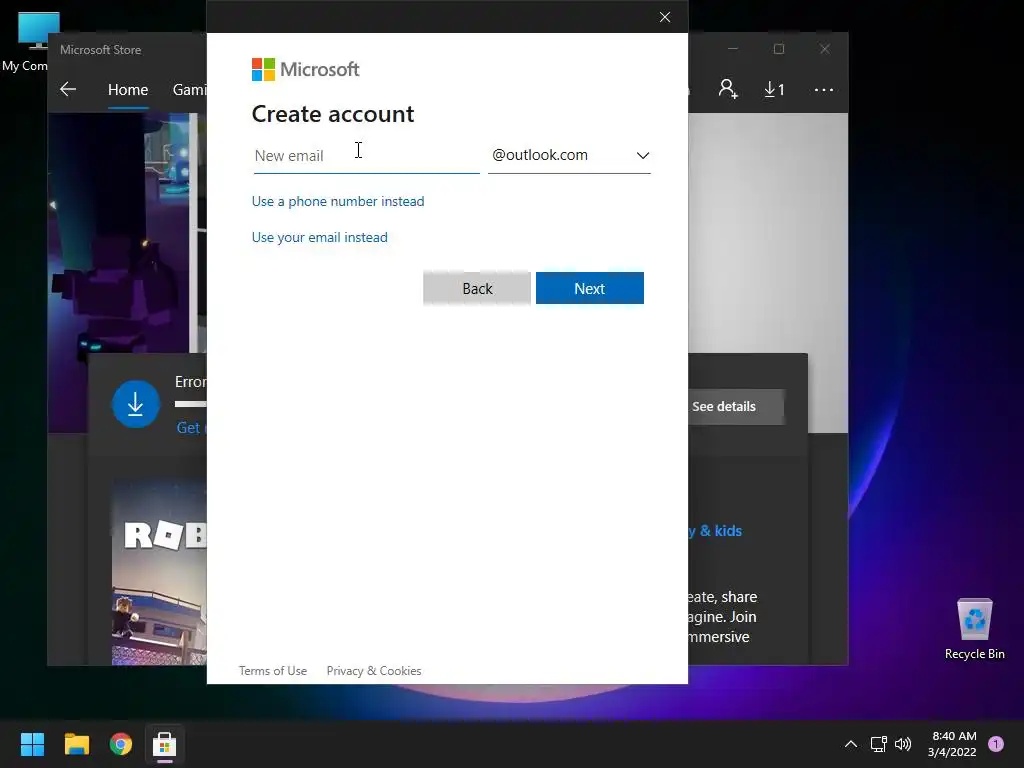
Task: Click Microsoft Store taskbar icon
Action: point(165,744)
